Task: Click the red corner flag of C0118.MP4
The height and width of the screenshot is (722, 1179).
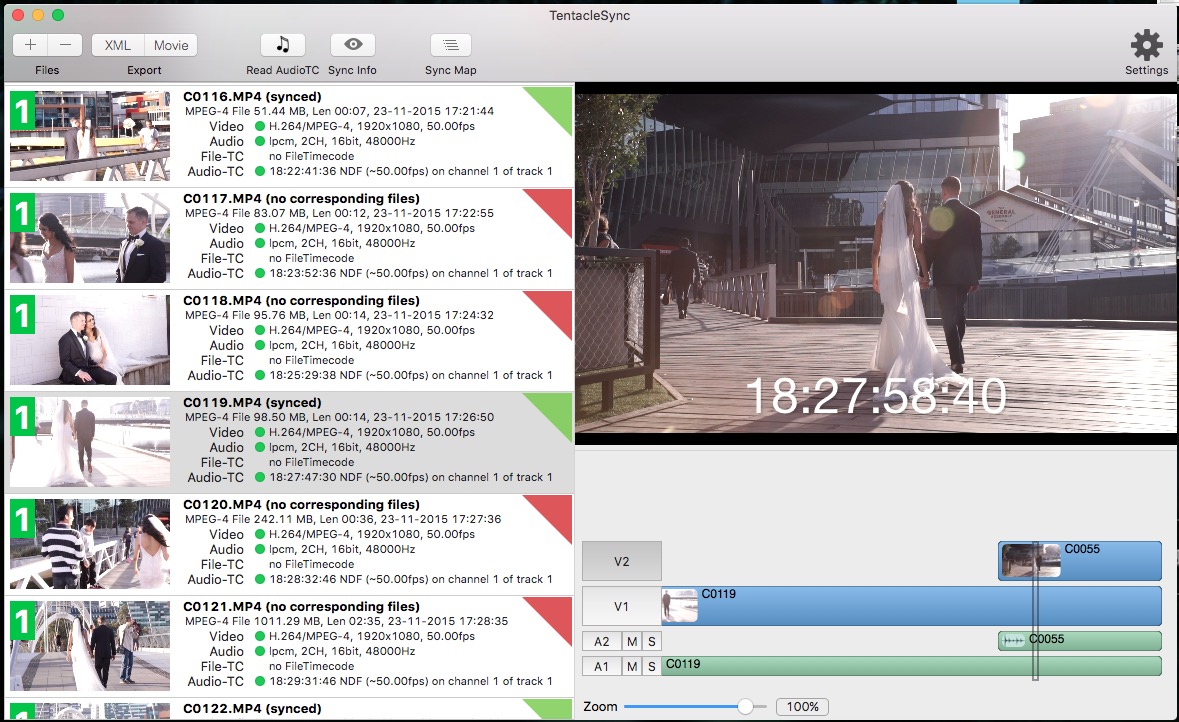Action: pos(556,308)
